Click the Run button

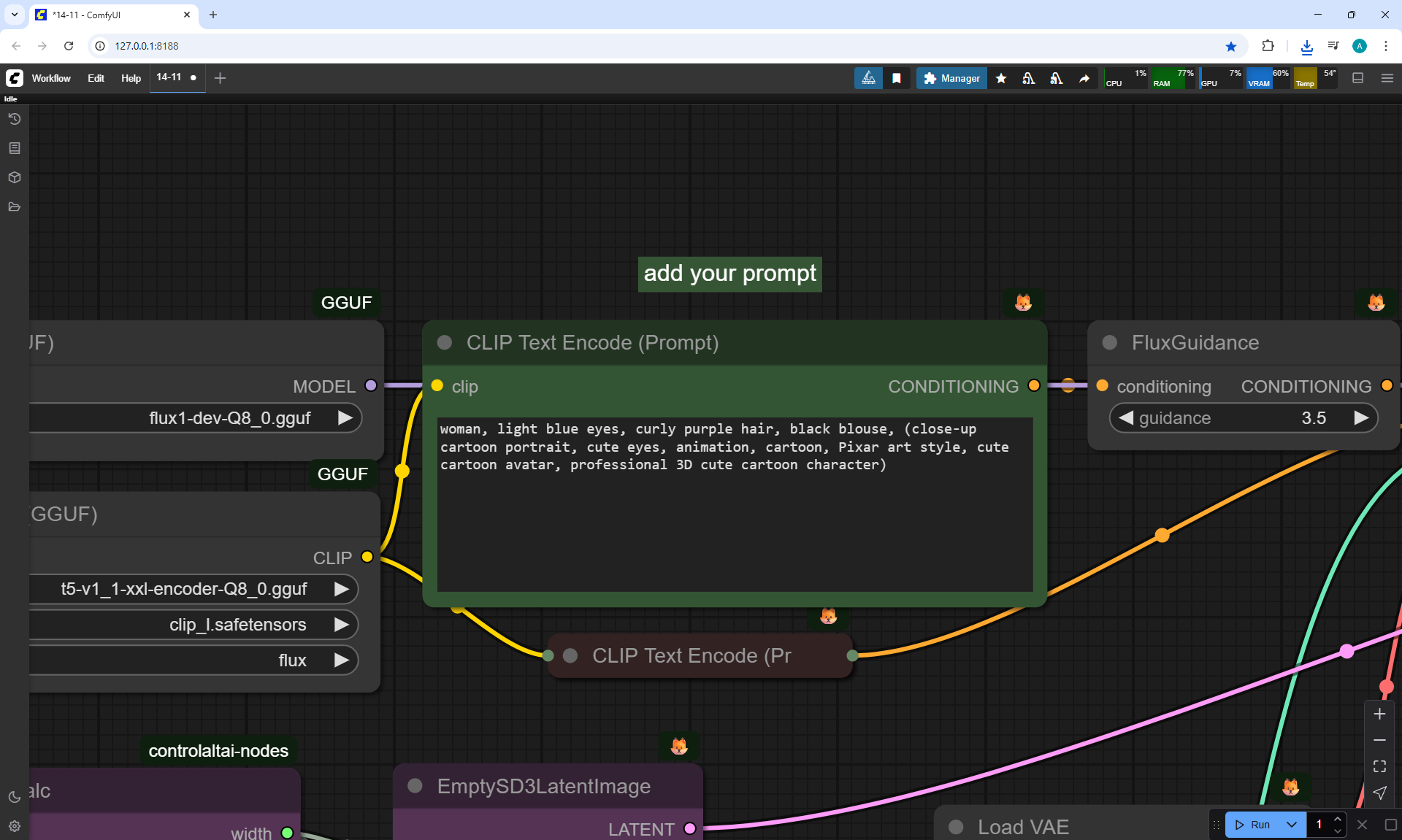click(x=1254, y=825)
